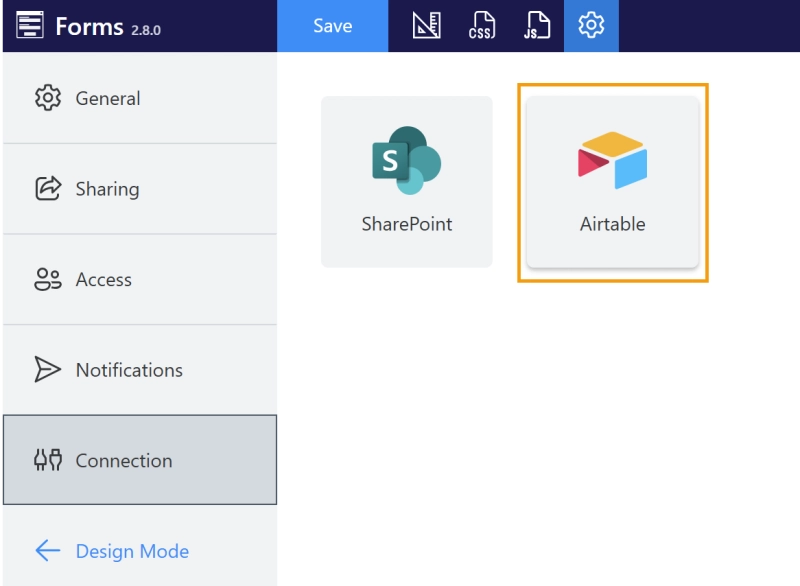Image resolution: width=800 pixels, height=586 pixels.
Task: Go to the Access tab
Action: coord(140,279)
